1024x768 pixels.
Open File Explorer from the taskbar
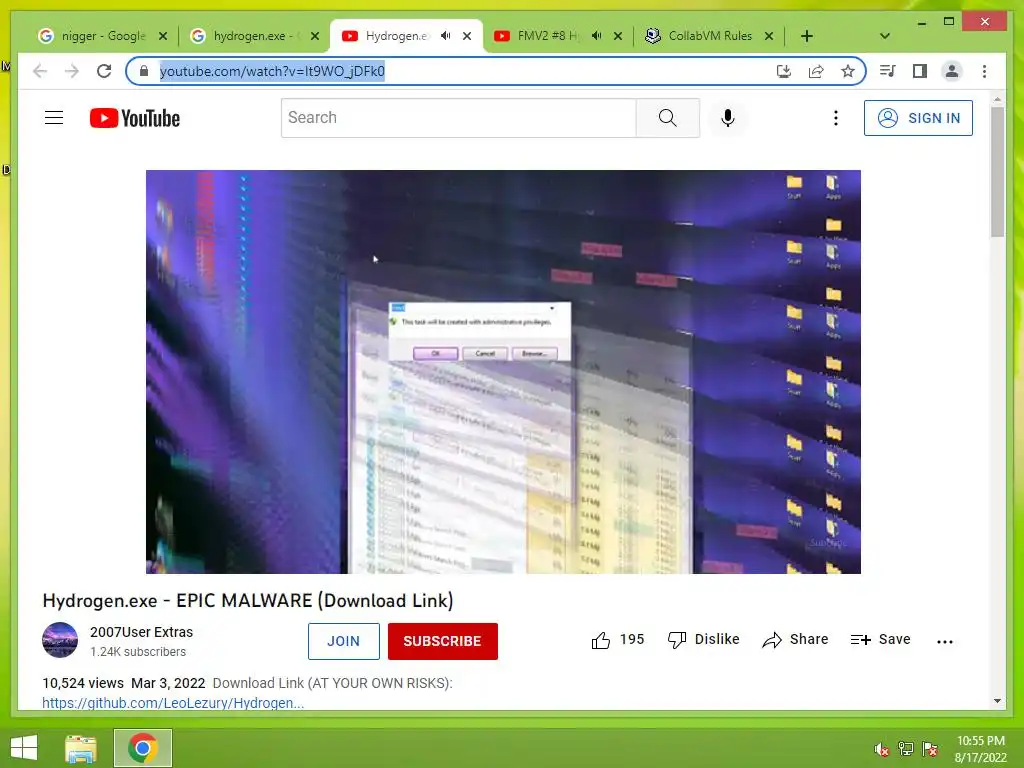click(x=80, y=748)
